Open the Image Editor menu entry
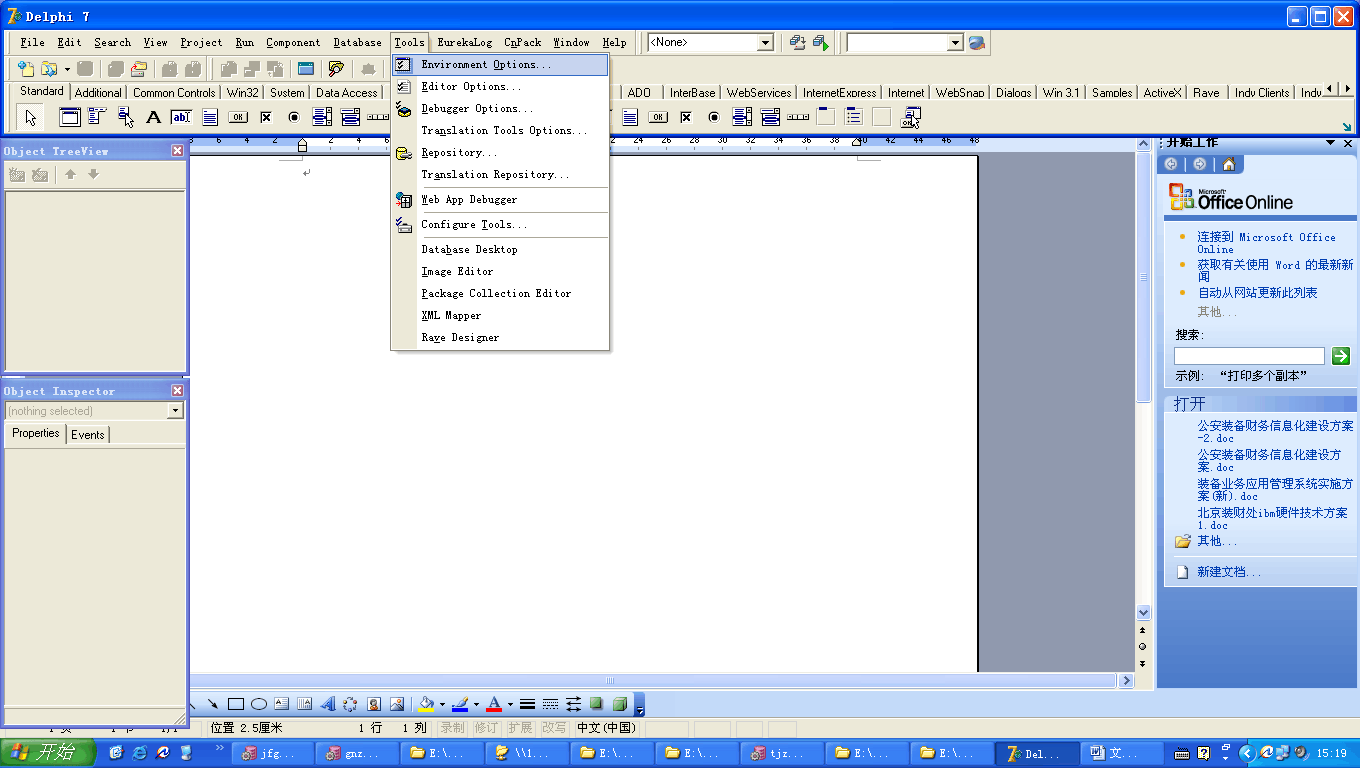 pos(457,272)
